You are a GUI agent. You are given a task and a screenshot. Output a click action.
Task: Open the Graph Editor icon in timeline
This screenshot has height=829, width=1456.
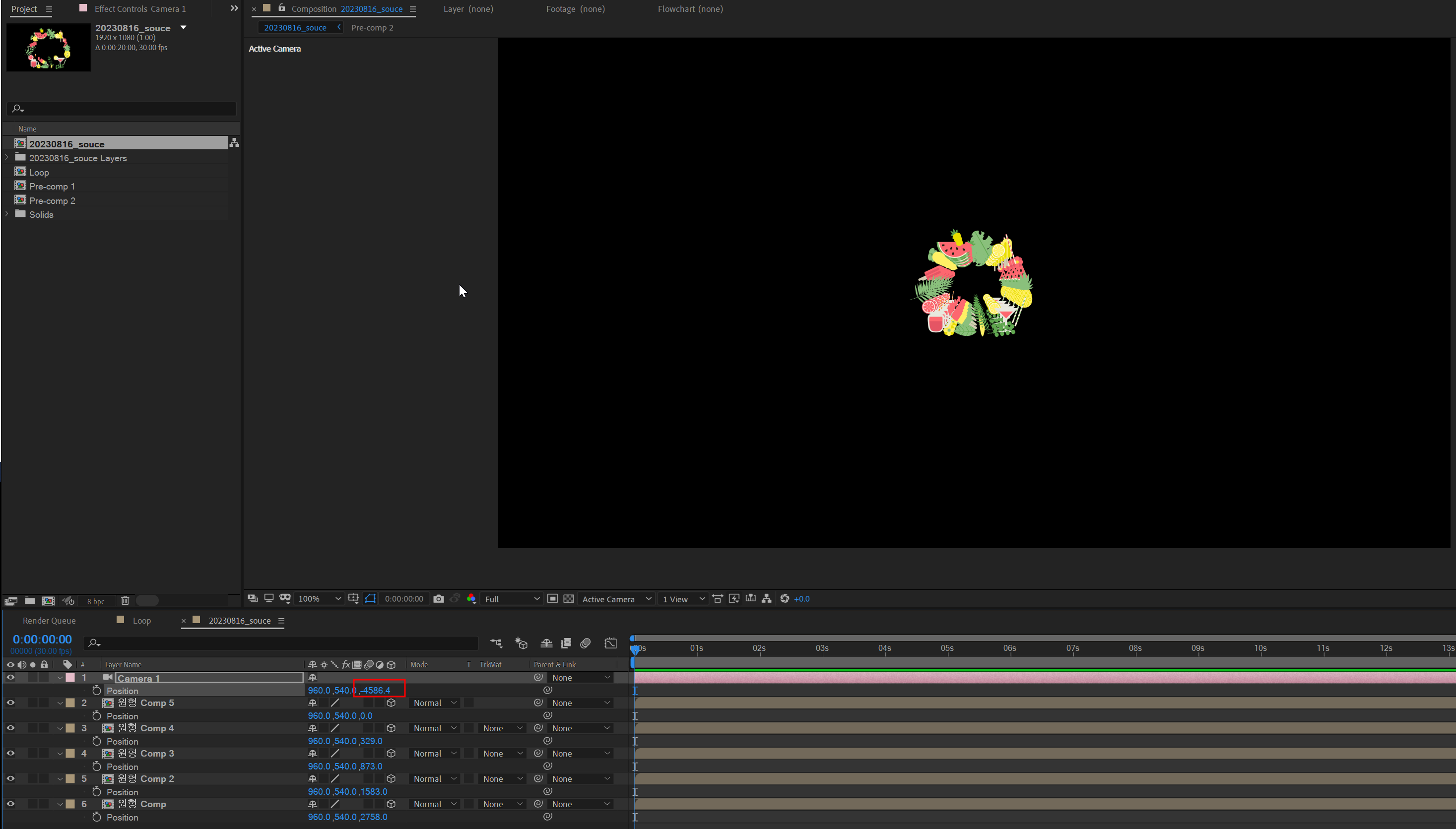pos(610,643)
